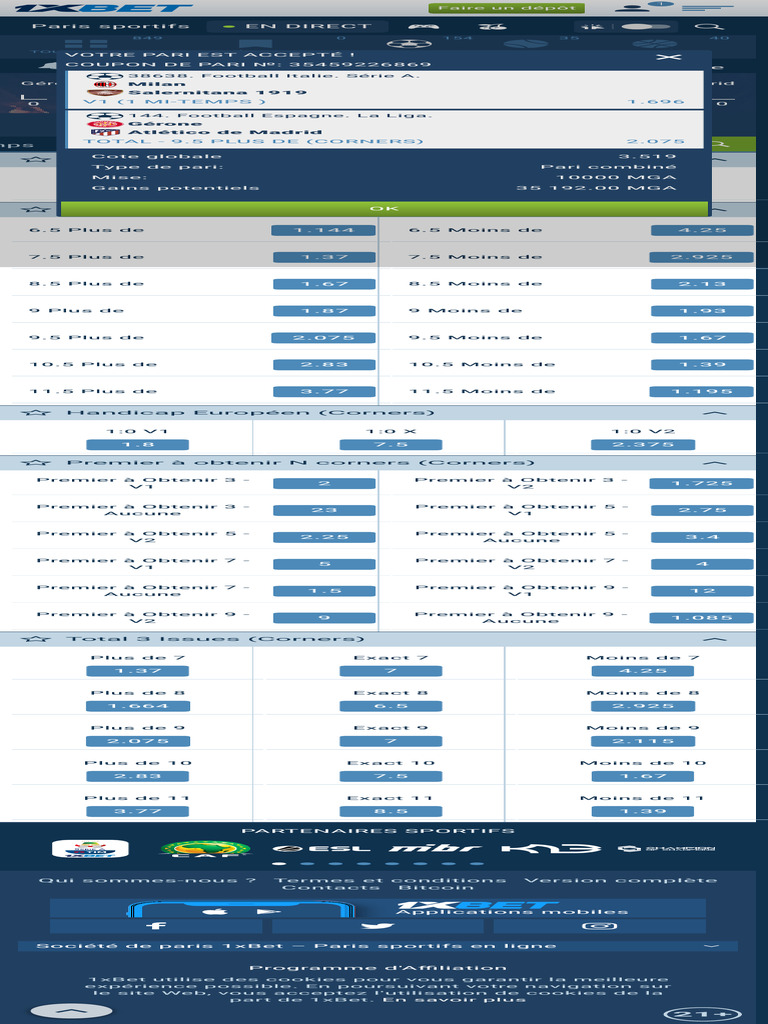Click the CAF partner logo
The width and height of the screenshot is (768, 1024).
pos(206,848)
